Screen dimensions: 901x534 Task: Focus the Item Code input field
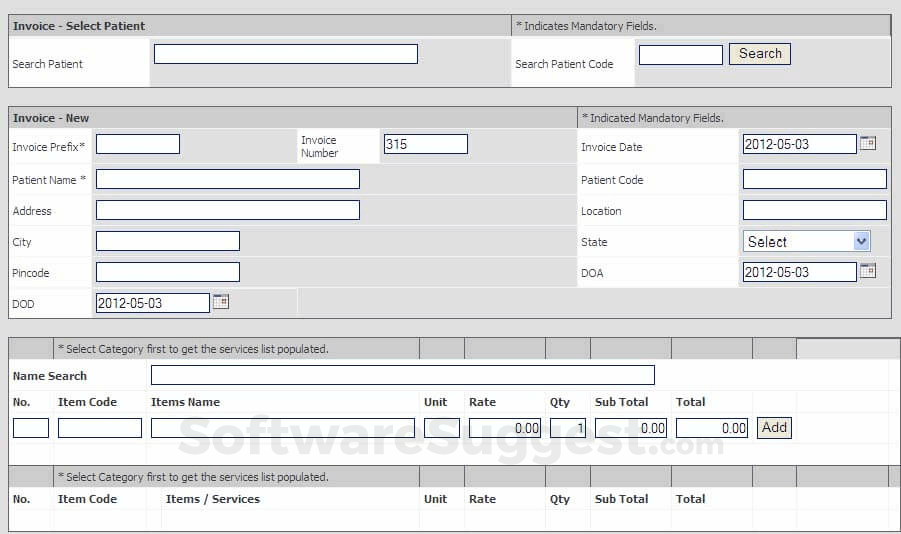tap(99, 428)
